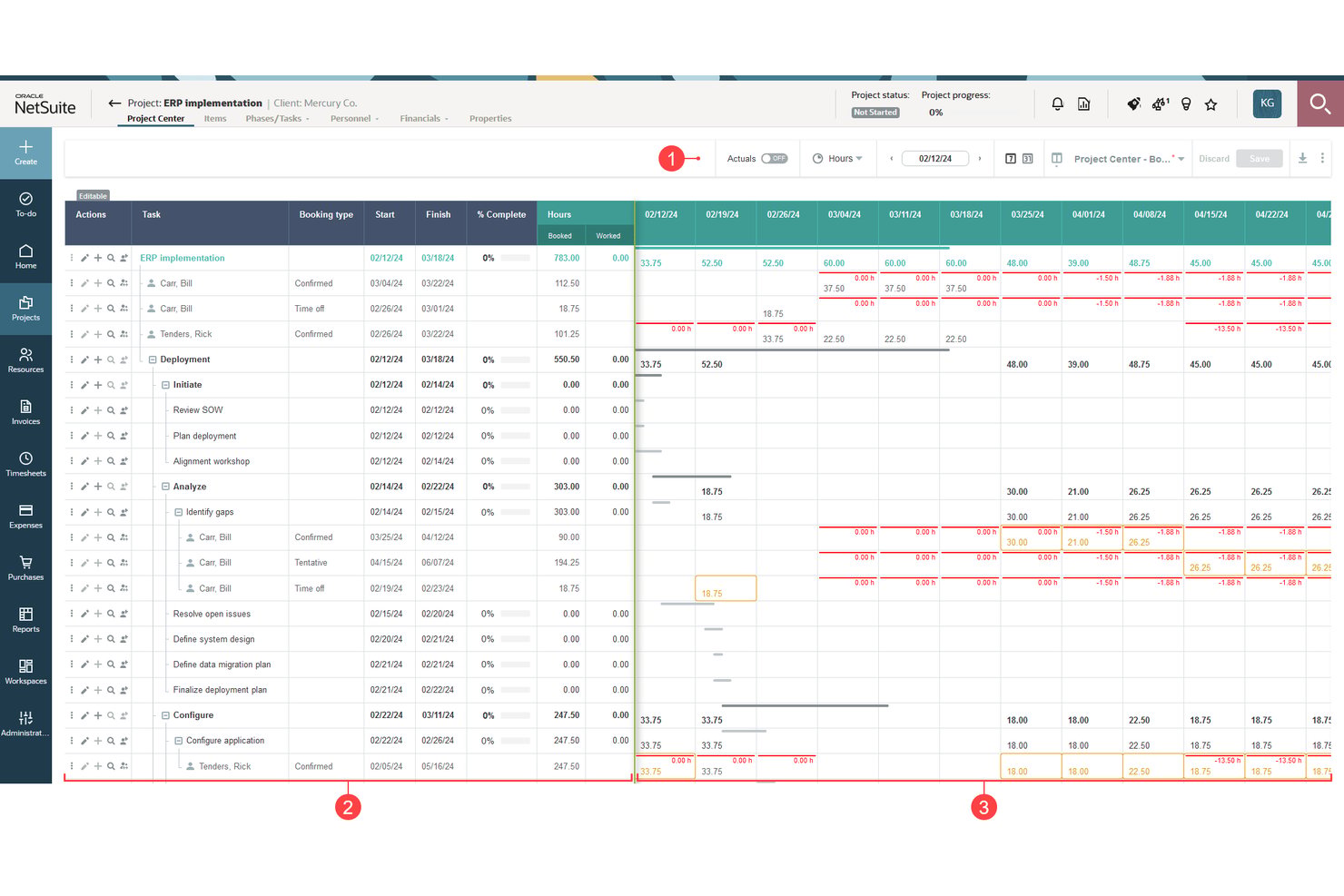
Task: Open Projects in the sidebar
Action: (x=25, y=309)
